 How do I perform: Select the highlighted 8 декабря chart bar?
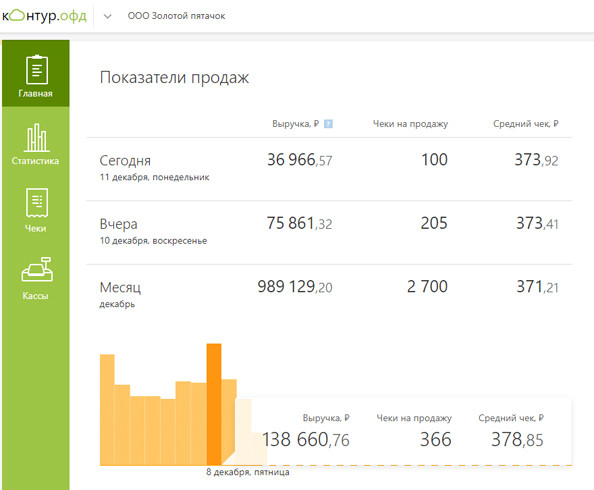pos(214,404)
